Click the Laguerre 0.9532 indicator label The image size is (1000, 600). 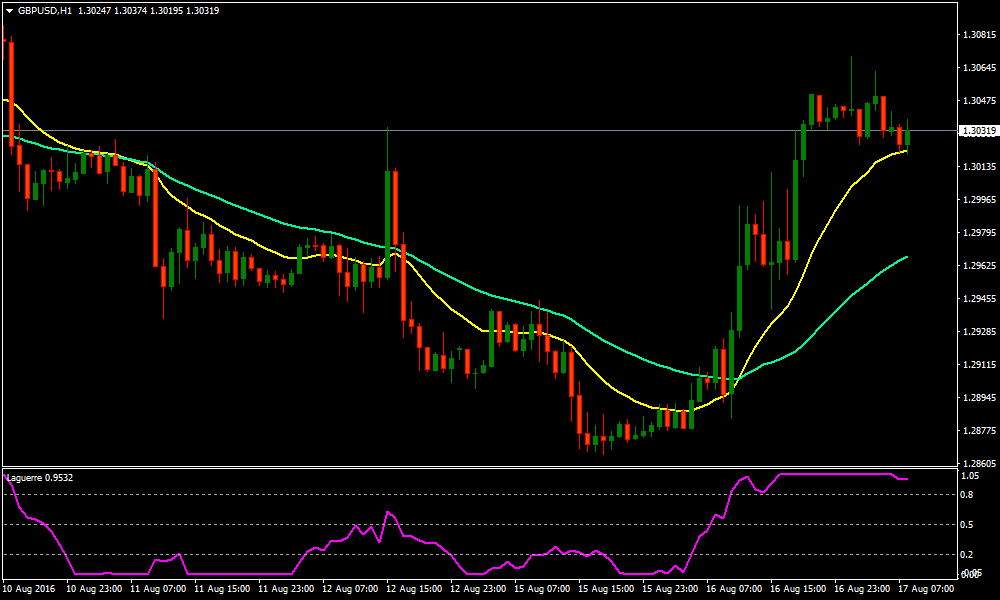point(39,478)
